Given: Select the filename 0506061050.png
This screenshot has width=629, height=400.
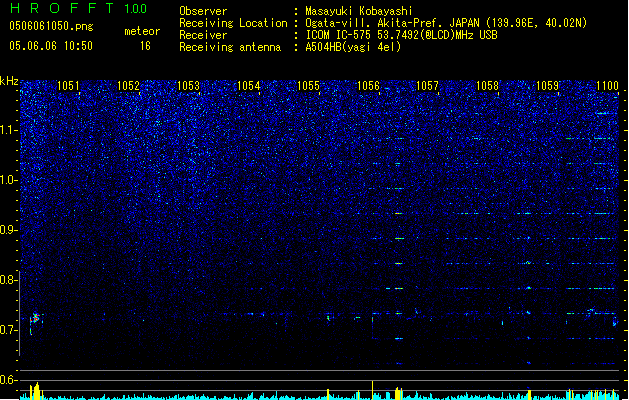Looking at the screenshot, I should tap(51, 26).
